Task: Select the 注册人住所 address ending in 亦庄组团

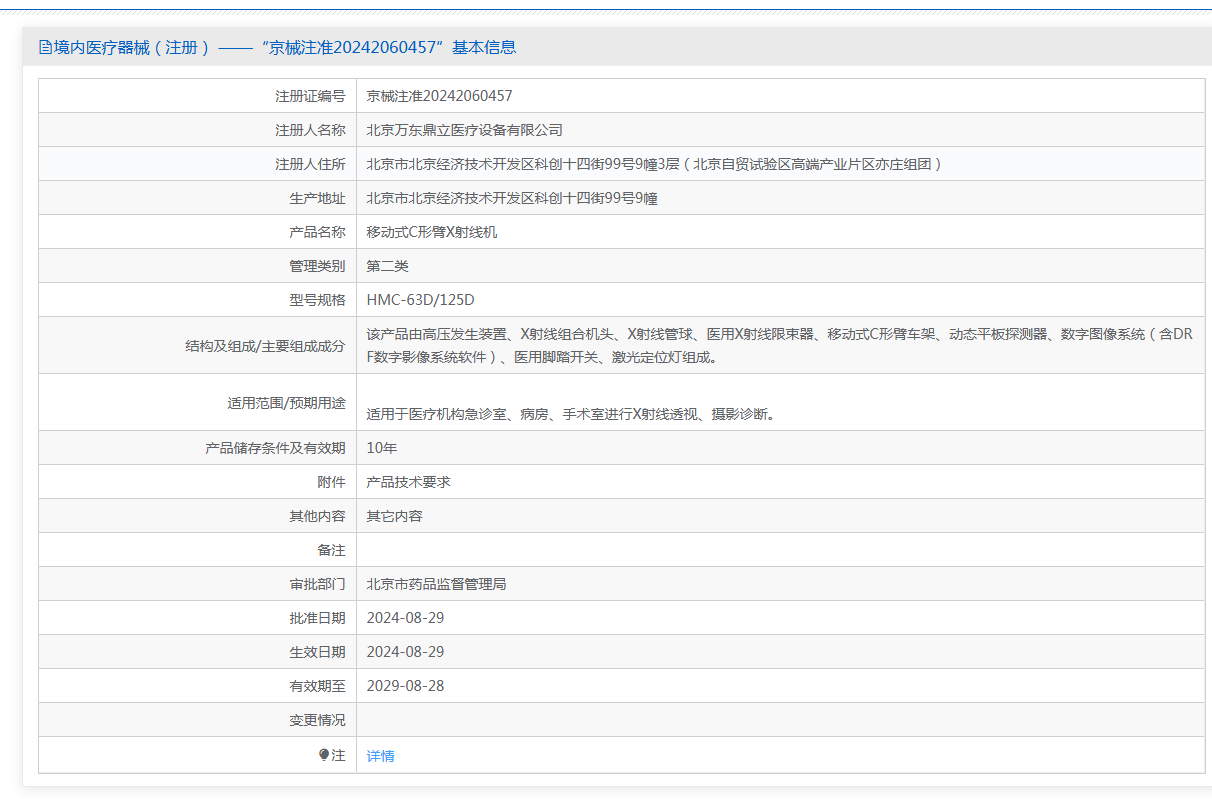Action: coord(655,164)
